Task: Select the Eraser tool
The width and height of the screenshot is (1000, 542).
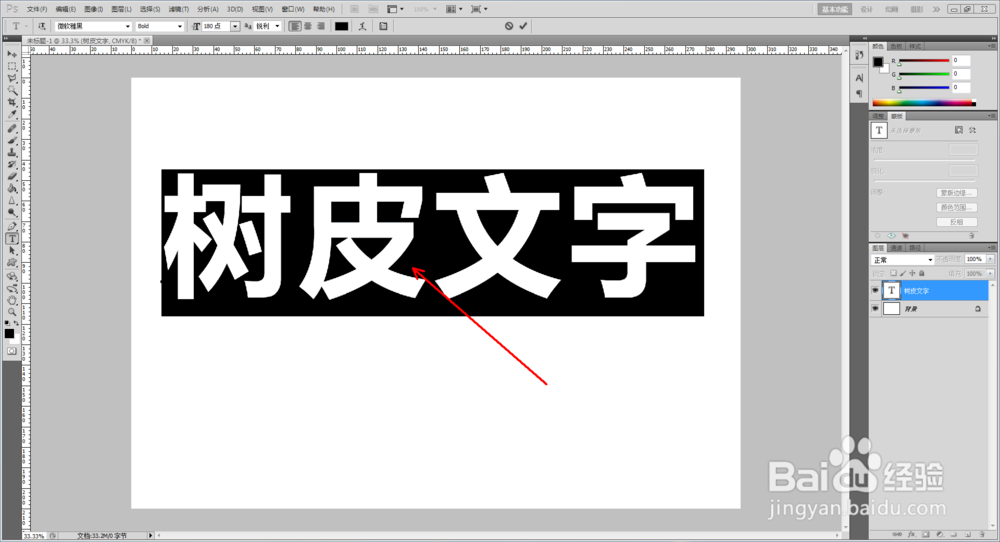Action: point(11,177)
